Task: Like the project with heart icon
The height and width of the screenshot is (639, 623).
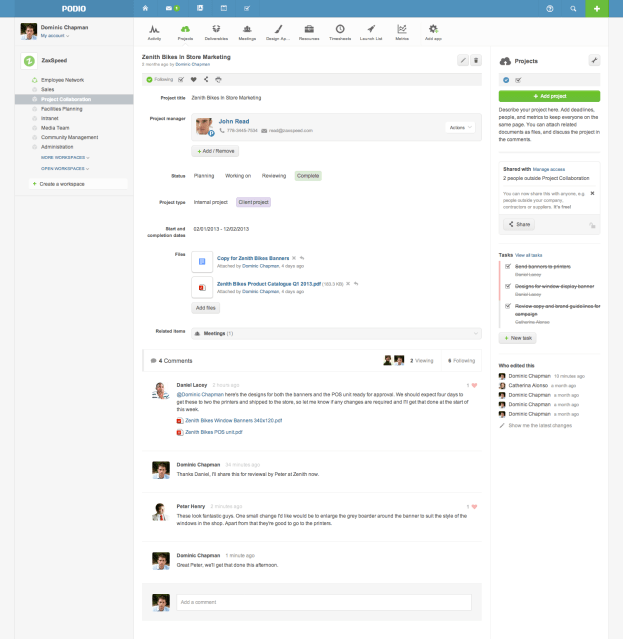Action: coord(194,79)
